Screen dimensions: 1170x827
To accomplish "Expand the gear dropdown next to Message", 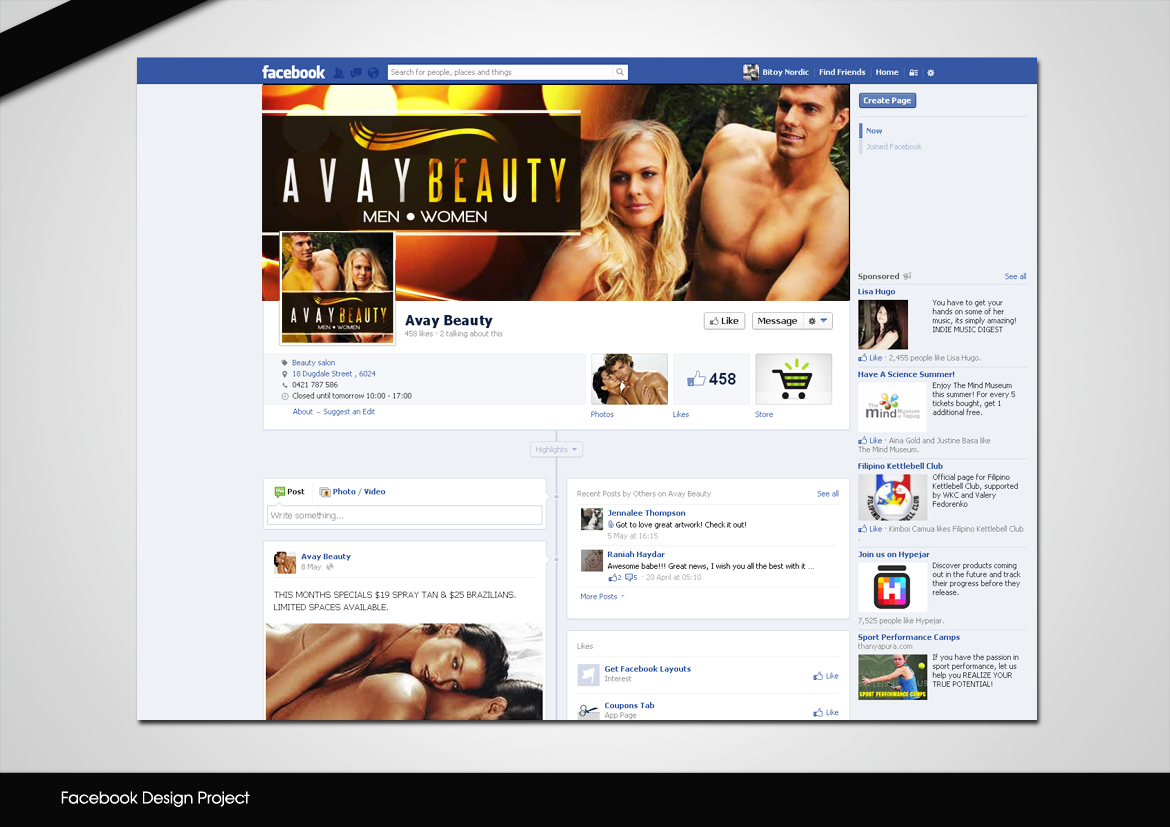I will click(816, 320).
